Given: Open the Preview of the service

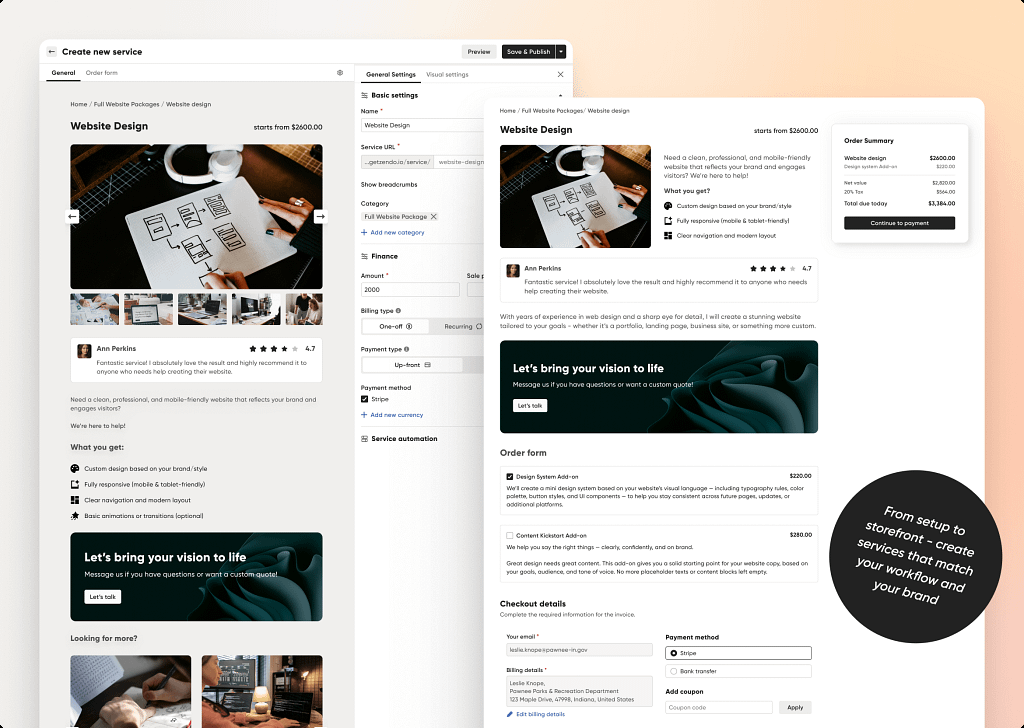Looking at the screenshot, I should click(479, 52).
